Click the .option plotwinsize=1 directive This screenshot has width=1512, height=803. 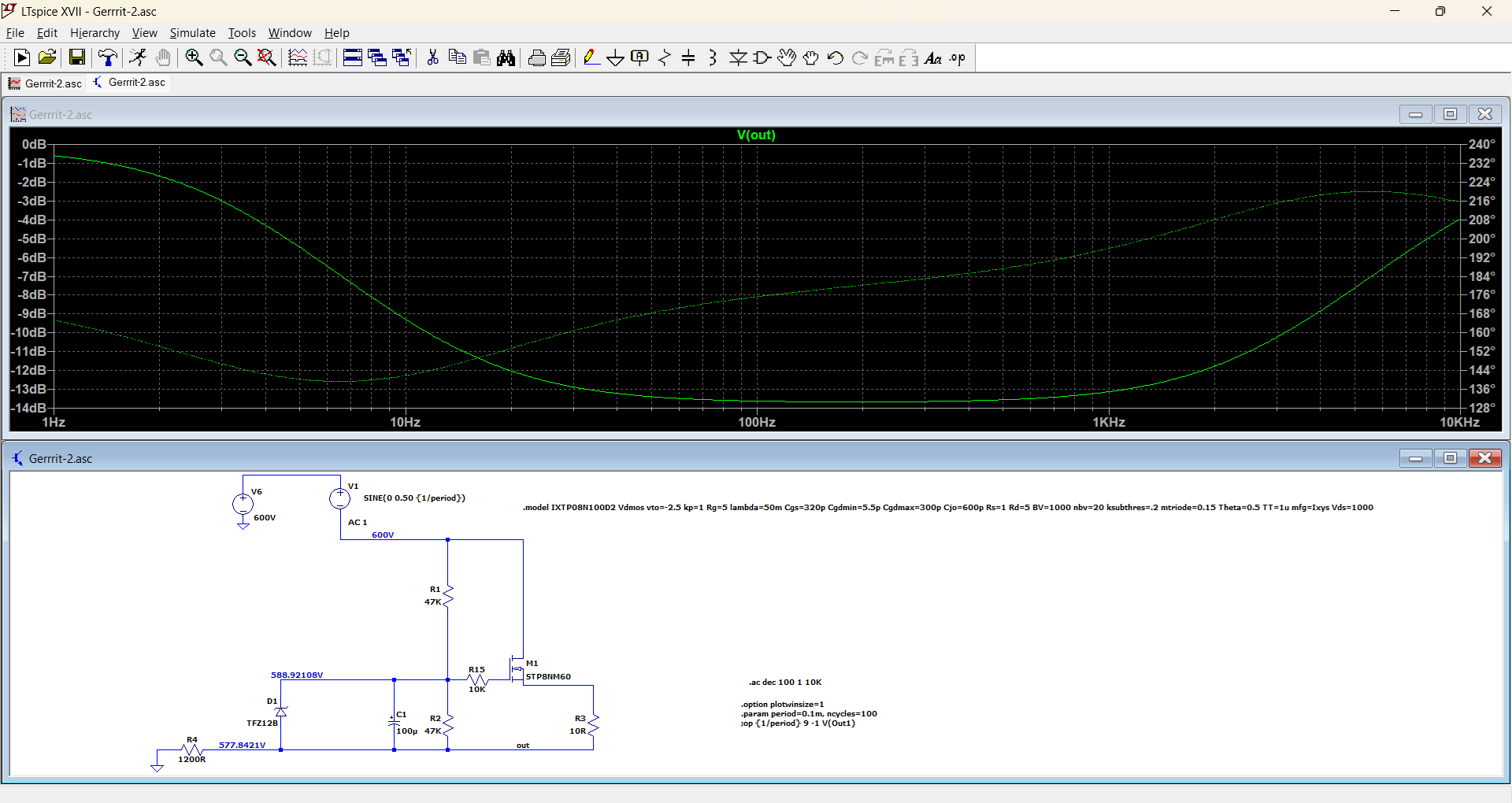783,705
